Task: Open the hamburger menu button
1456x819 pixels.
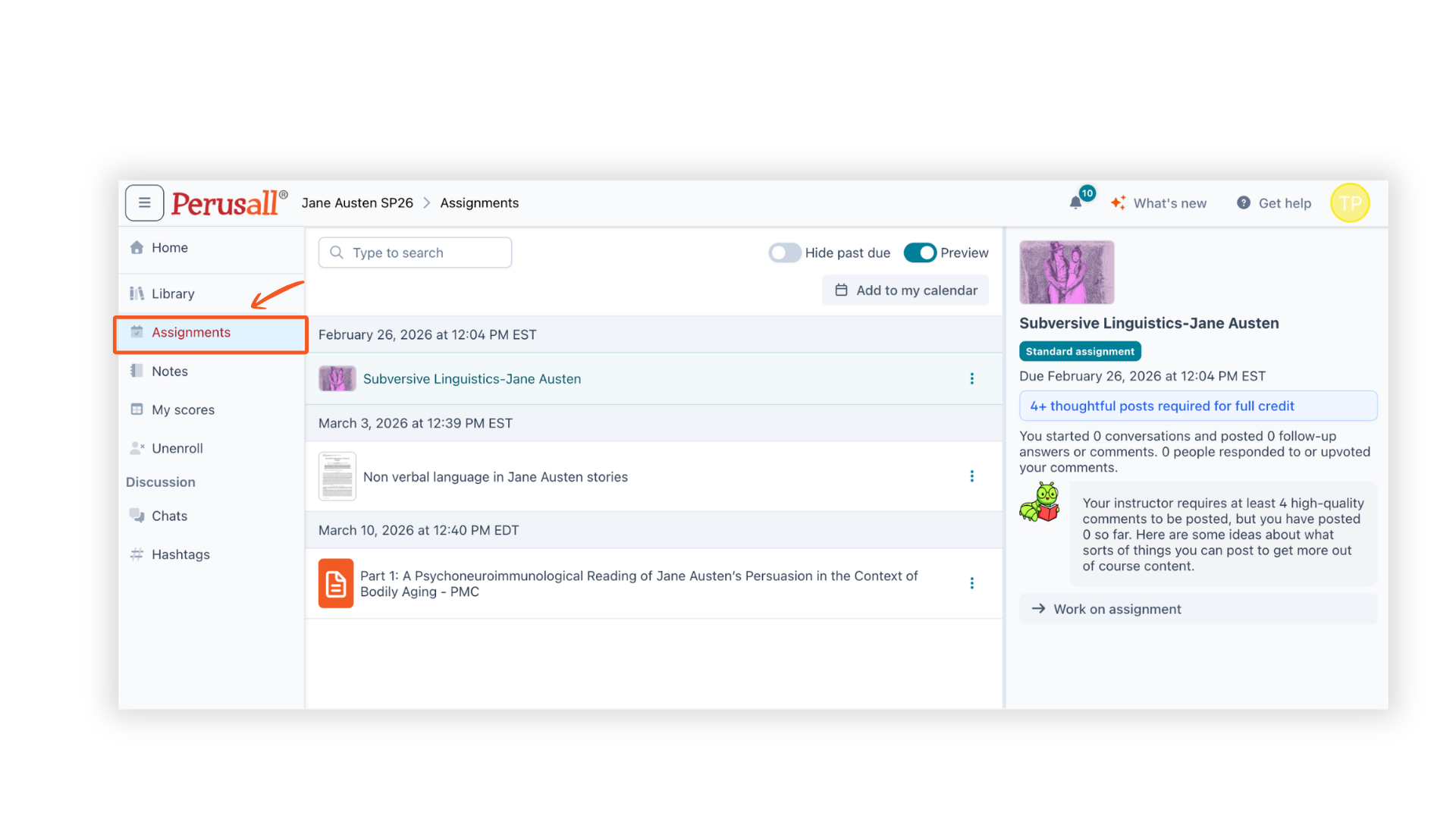Action: tap(144, 203)
